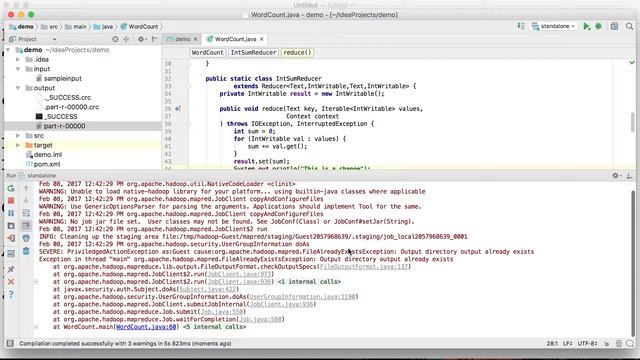
Task: Select java in the navigation breadcrumb
Action: pos(104,27)
